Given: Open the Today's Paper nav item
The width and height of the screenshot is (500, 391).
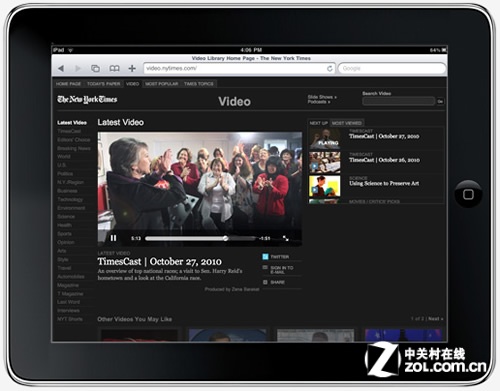Looking at the screenshot, I should pos(103,84).
